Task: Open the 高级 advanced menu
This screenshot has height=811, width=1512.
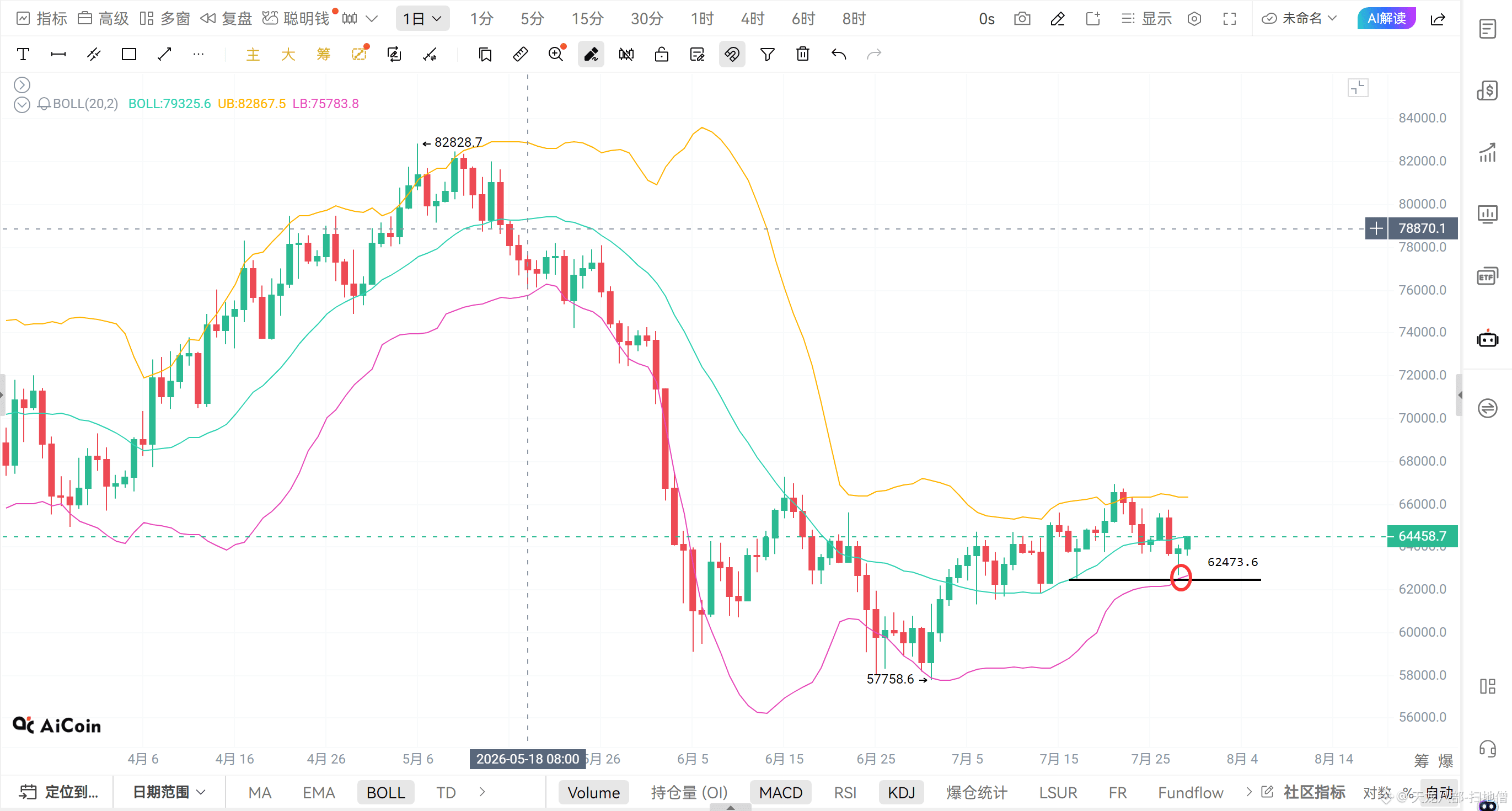Action: point(103,19)
